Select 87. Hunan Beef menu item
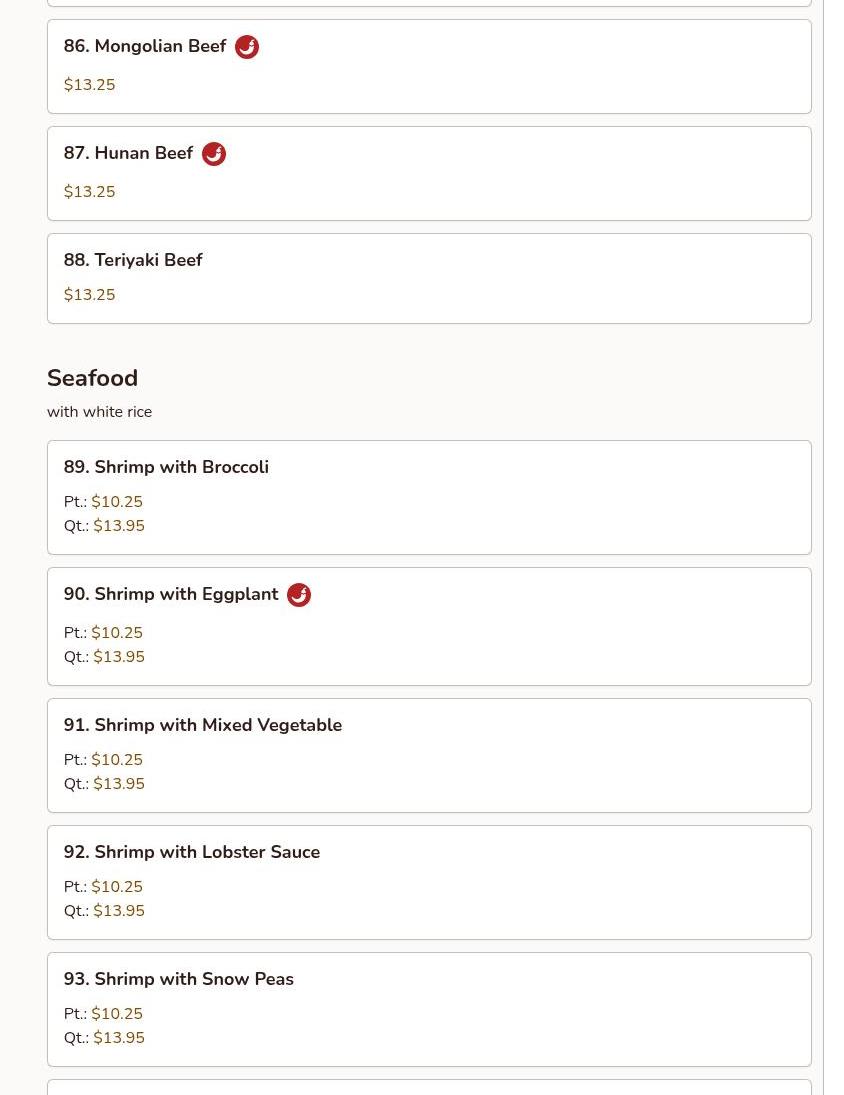The image size is (844, 1095). click(x=128, y=154)
